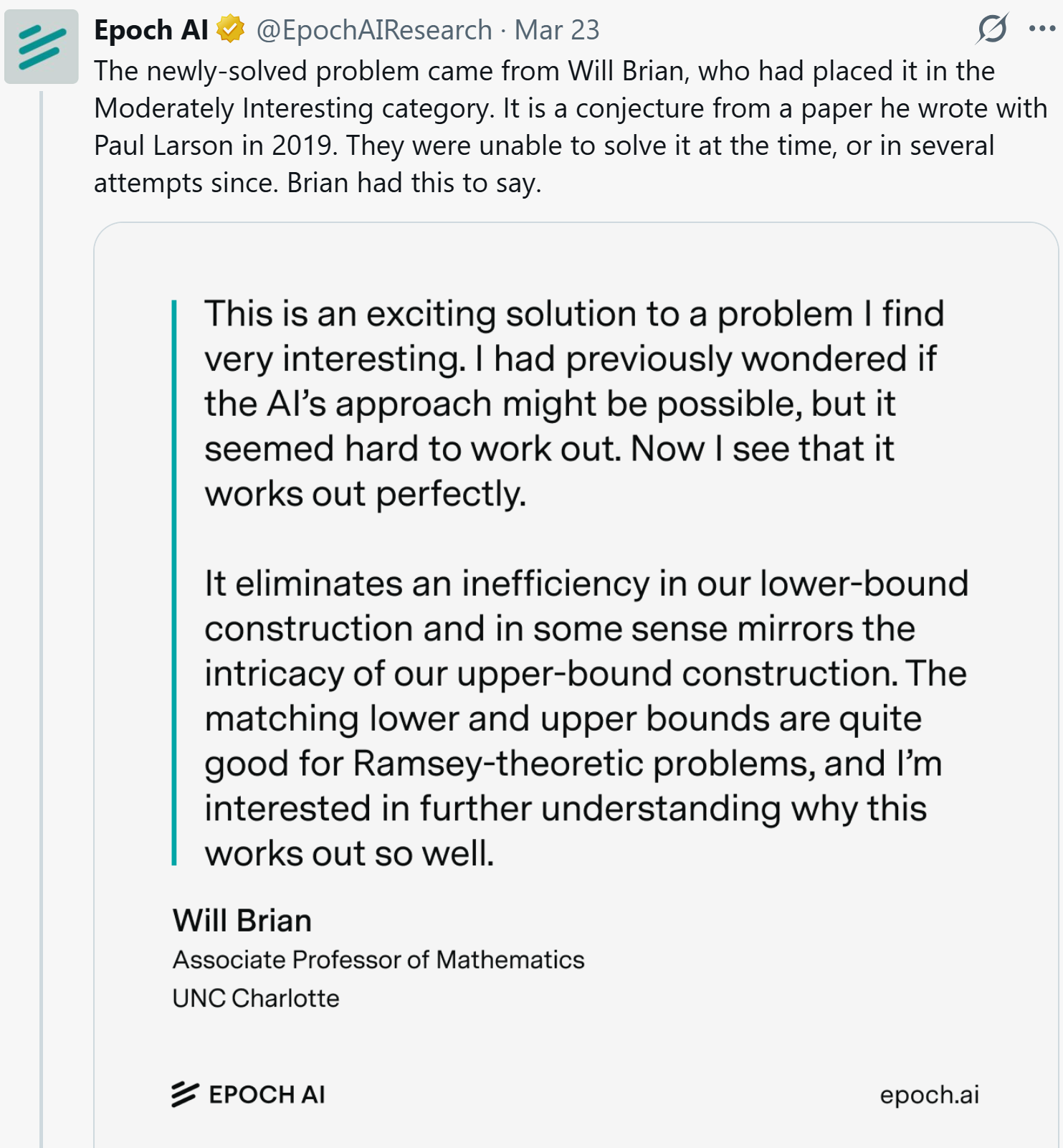Click the teal vertical quote bar
This screenshot has width=1063, height=1148.
pyautogui.click(x=174, y=582)
